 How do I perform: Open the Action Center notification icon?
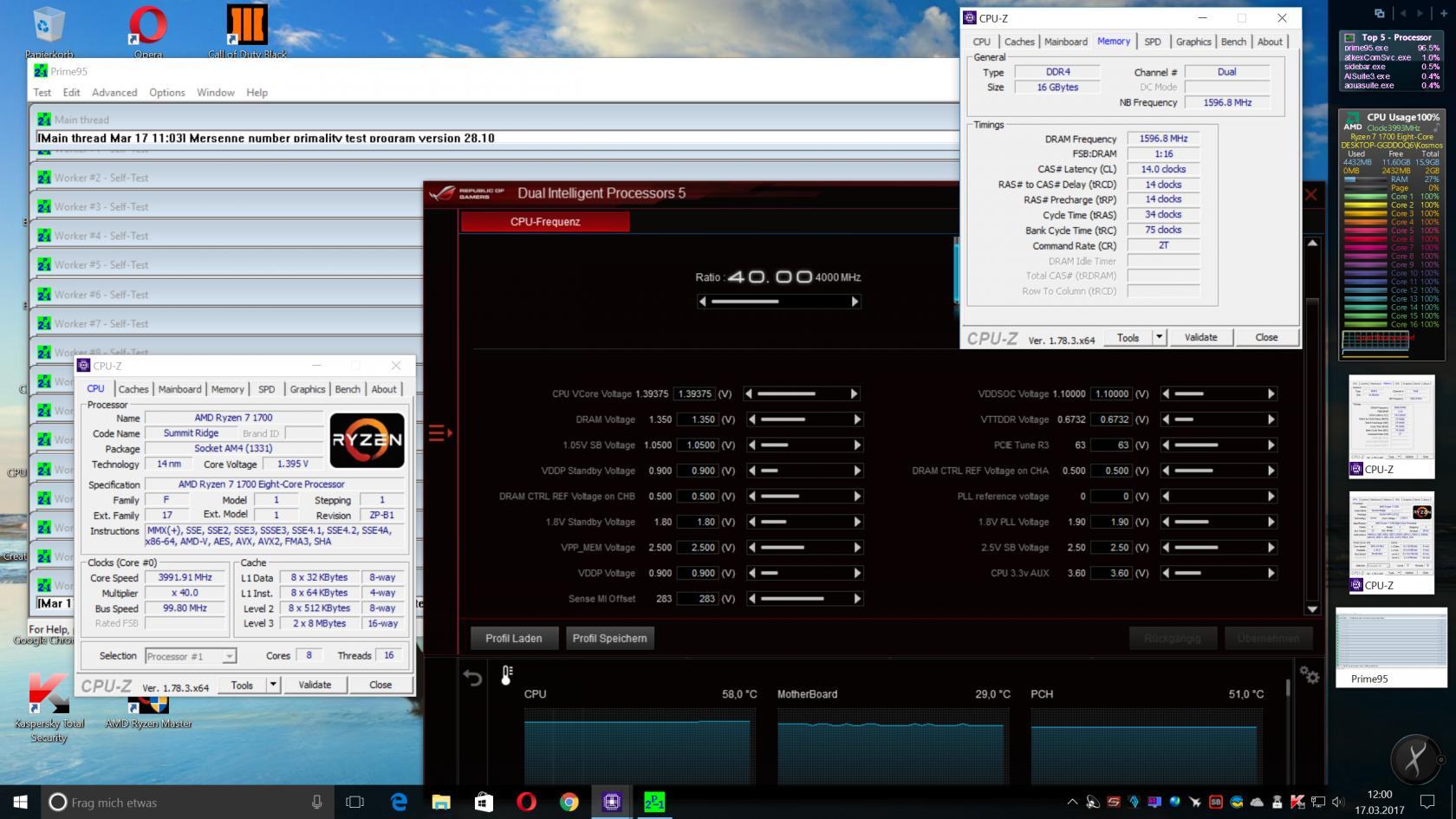(1427, 802)
